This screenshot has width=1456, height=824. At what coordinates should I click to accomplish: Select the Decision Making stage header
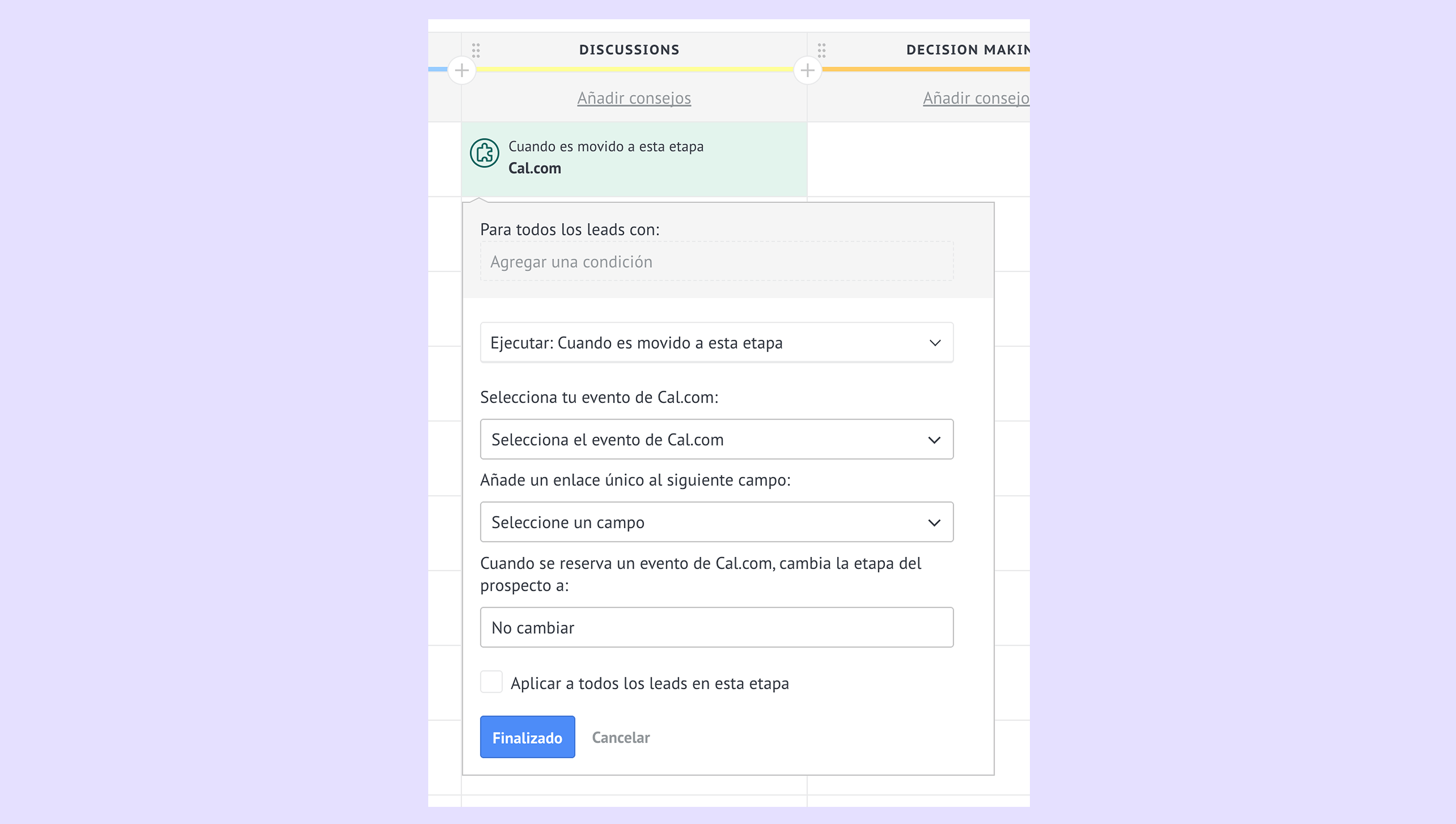(x=967, y=50)
